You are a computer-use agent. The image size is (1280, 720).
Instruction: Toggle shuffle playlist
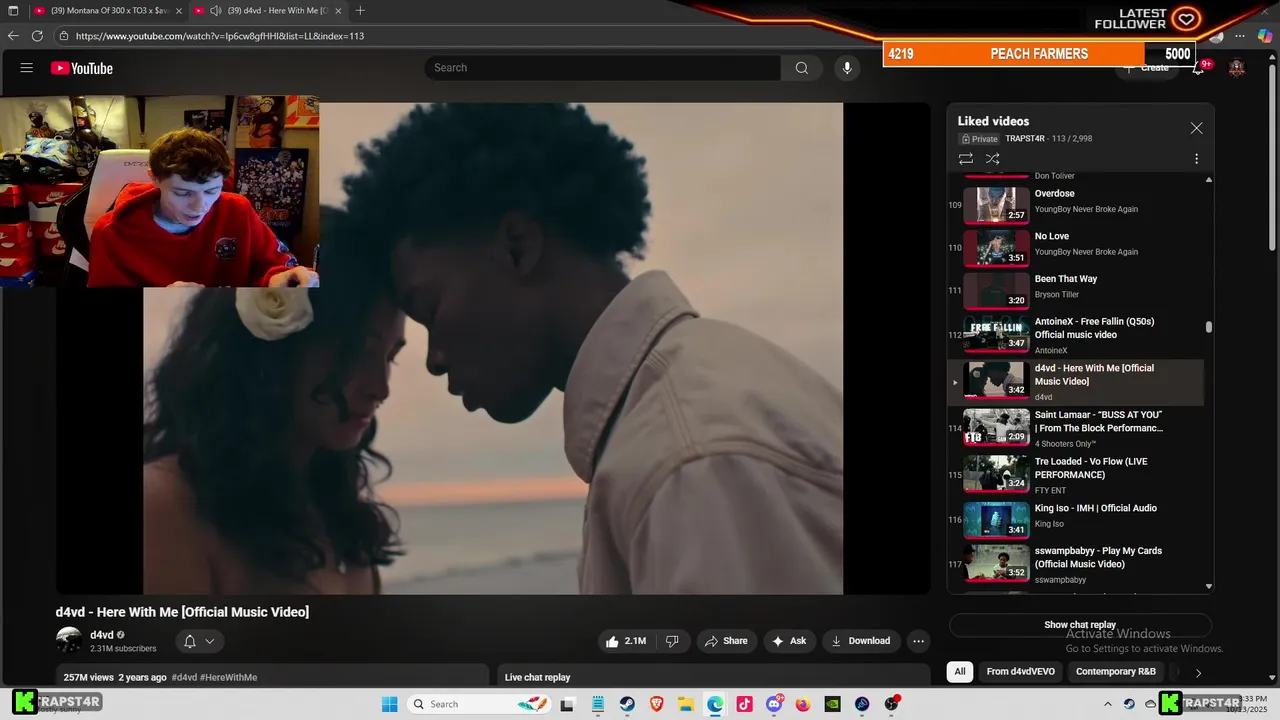click(x=992, y=159)
